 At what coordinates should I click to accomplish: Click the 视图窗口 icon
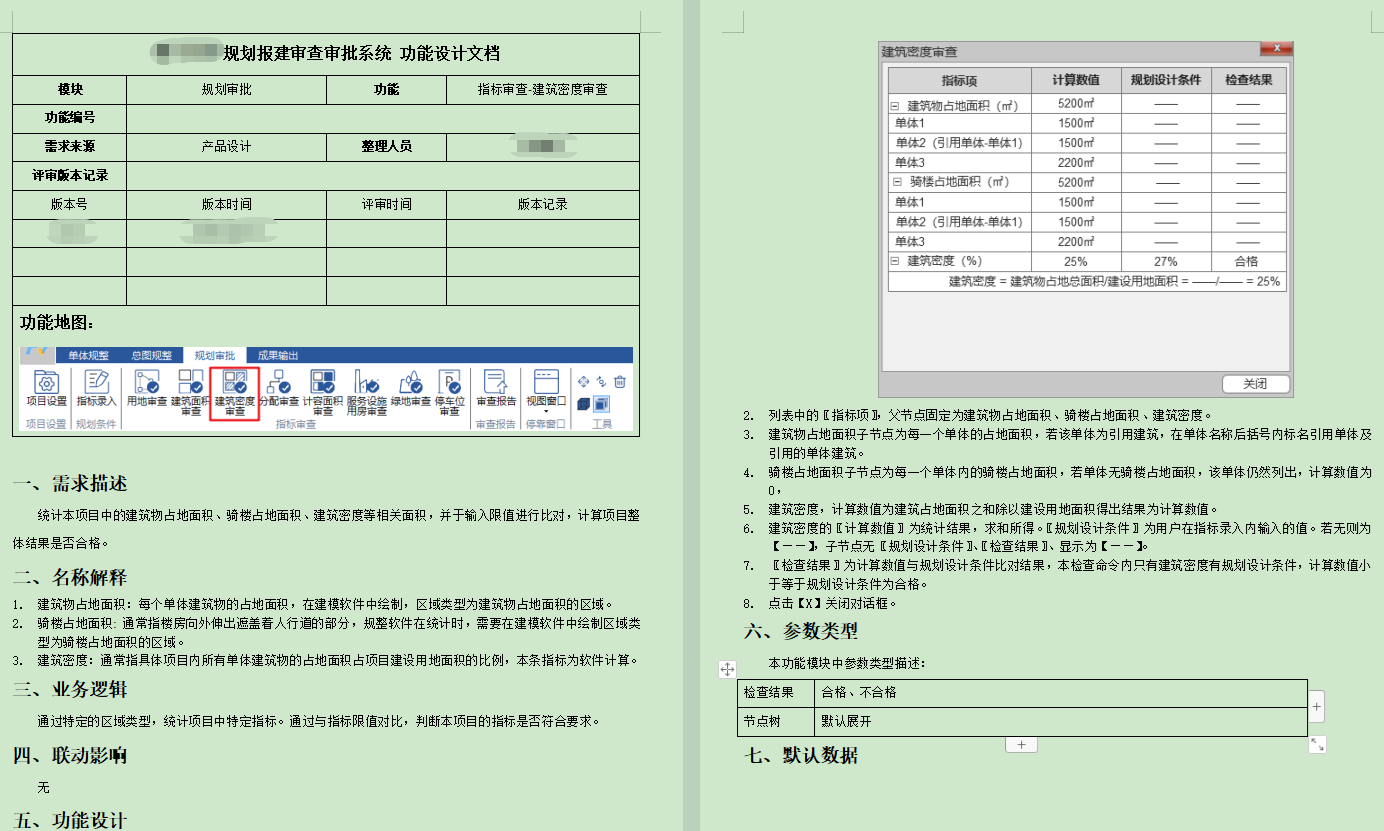(545, 381)
